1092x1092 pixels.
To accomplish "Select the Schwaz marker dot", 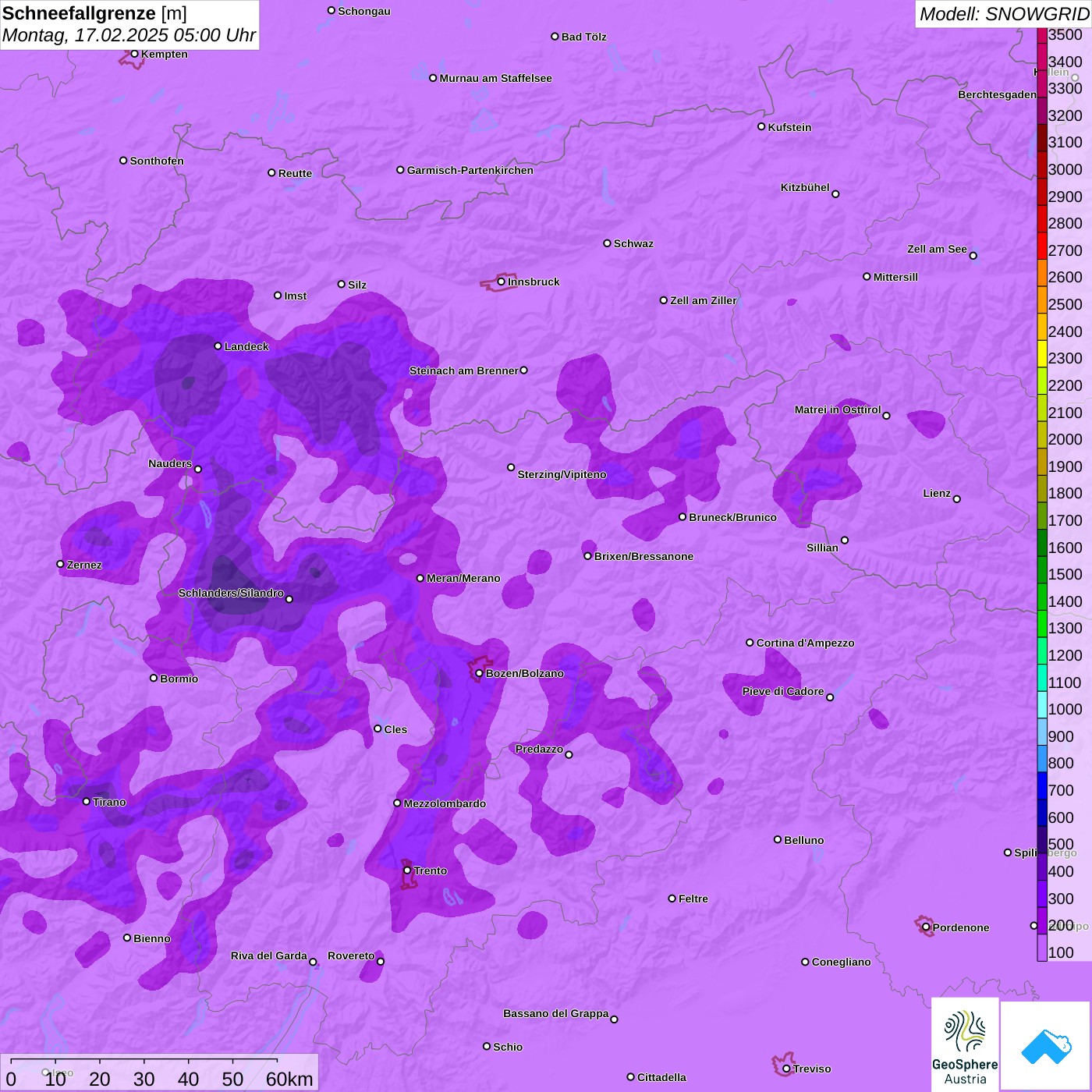I will tap(607, 243).
